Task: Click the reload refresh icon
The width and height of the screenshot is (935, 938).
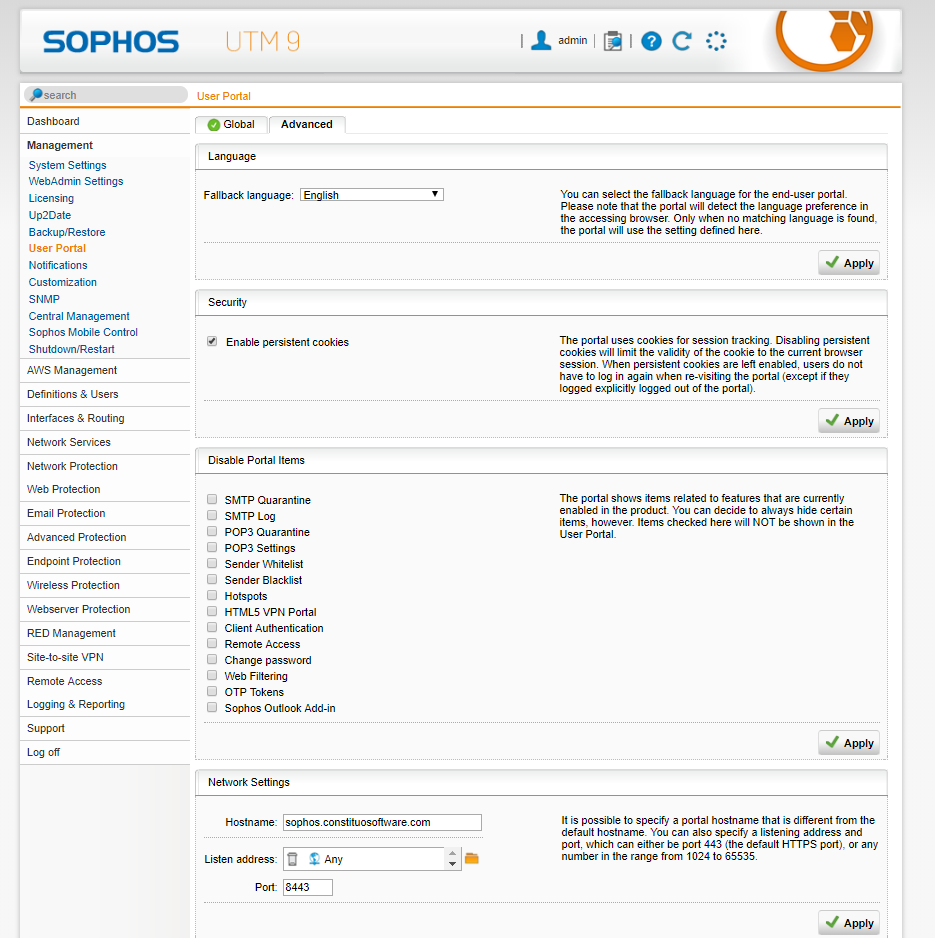Action: 682,41
